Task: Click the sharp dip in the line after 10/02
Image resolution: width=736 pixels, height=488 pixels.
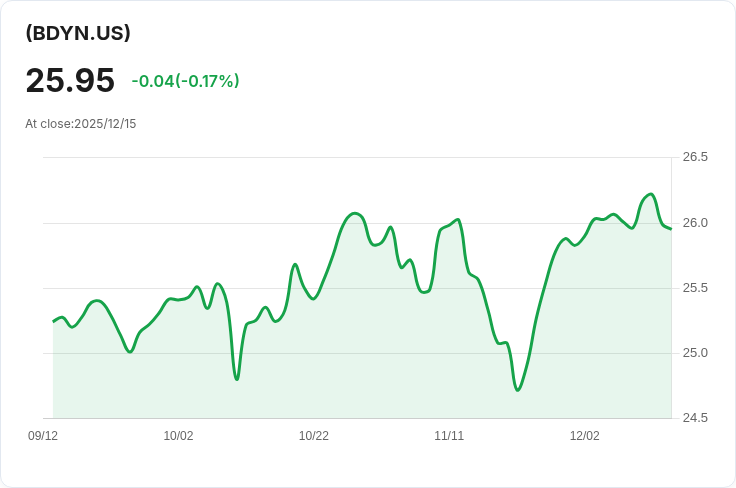Action: 237,379
